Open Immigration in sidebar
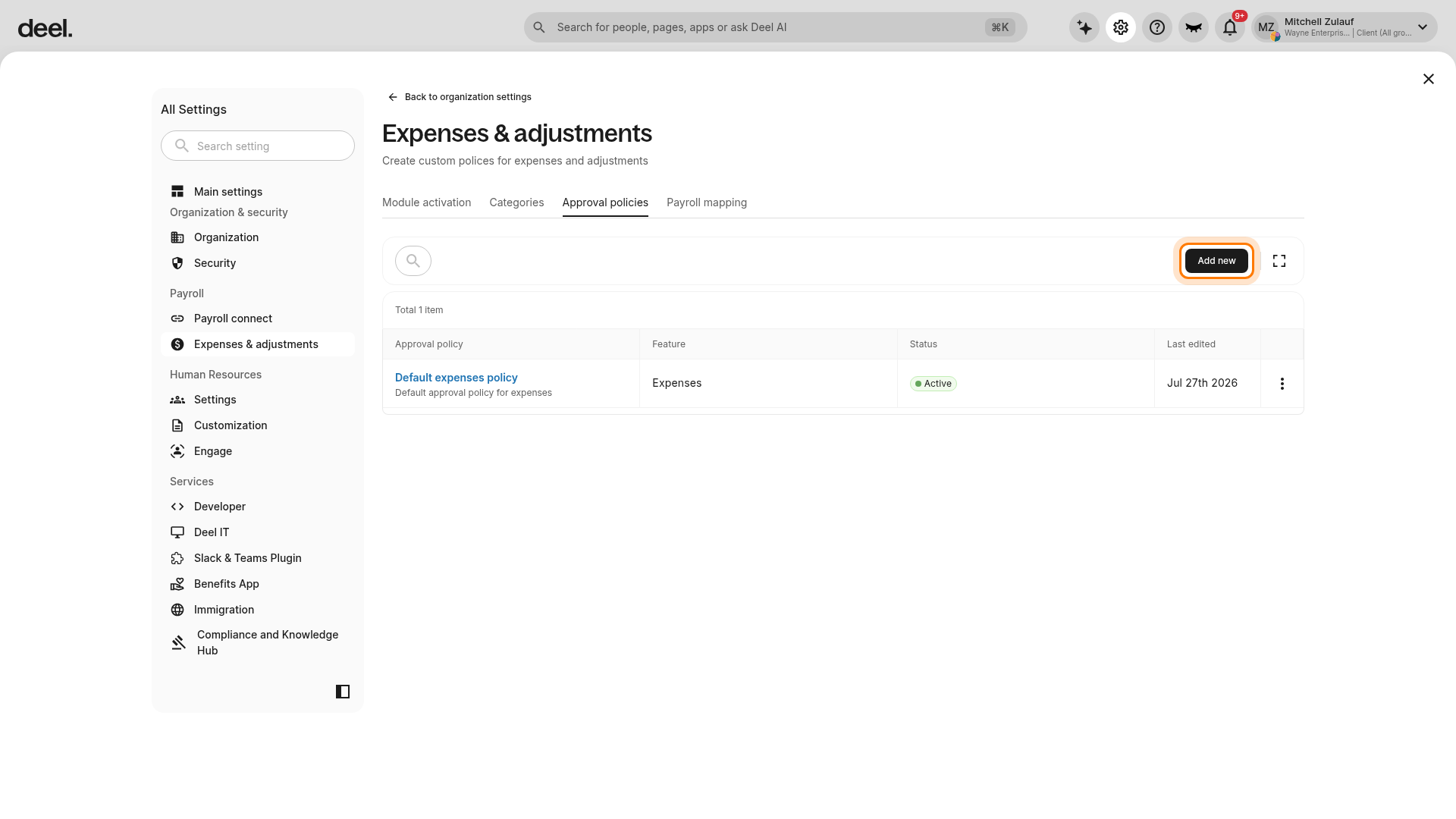Screen dimensions: 1456x819 tap(258, 610)
